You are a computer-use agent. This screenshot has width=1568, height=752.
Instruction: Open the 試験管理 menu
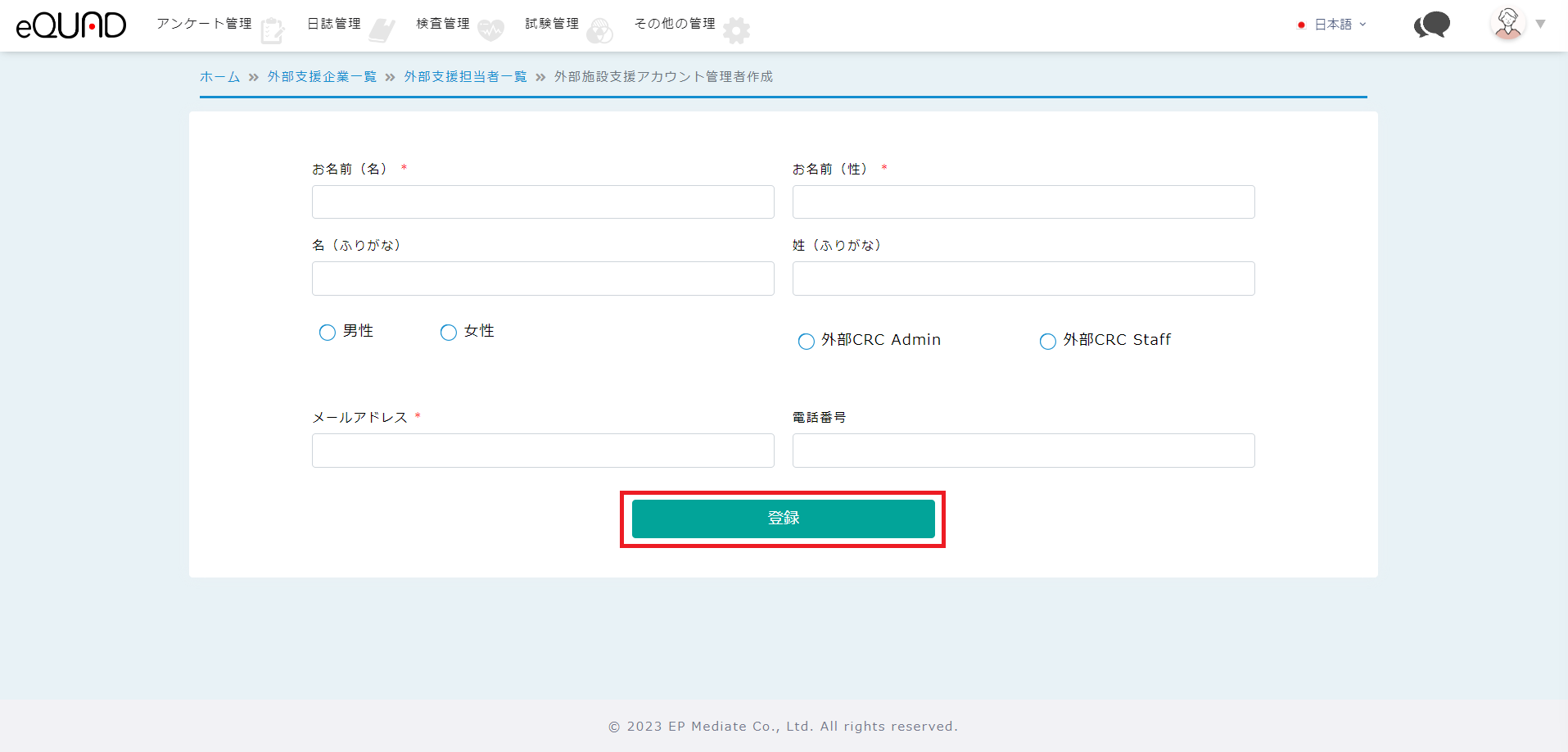[x=552, y=24]
